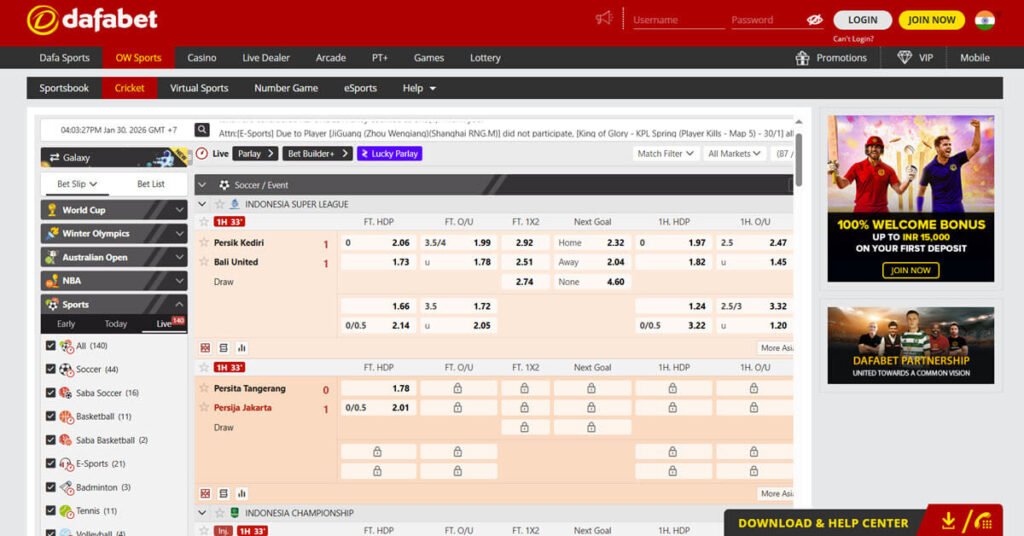Click the download arrow icon in help center
The width and height of the screenshot is (1024, 536).
(948, 521)
